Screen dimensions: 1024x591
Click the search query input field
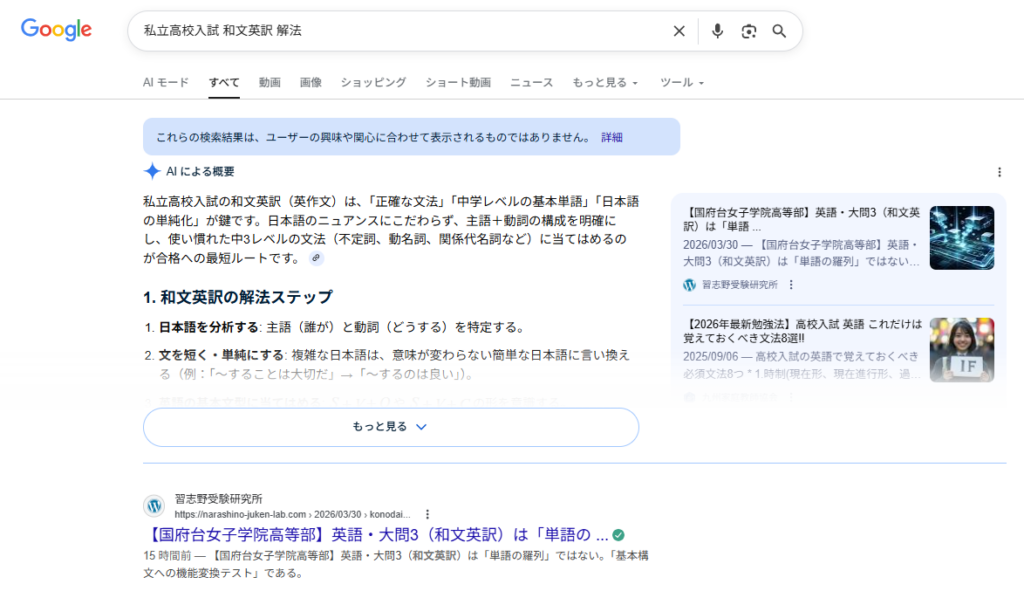click(400, 31)
